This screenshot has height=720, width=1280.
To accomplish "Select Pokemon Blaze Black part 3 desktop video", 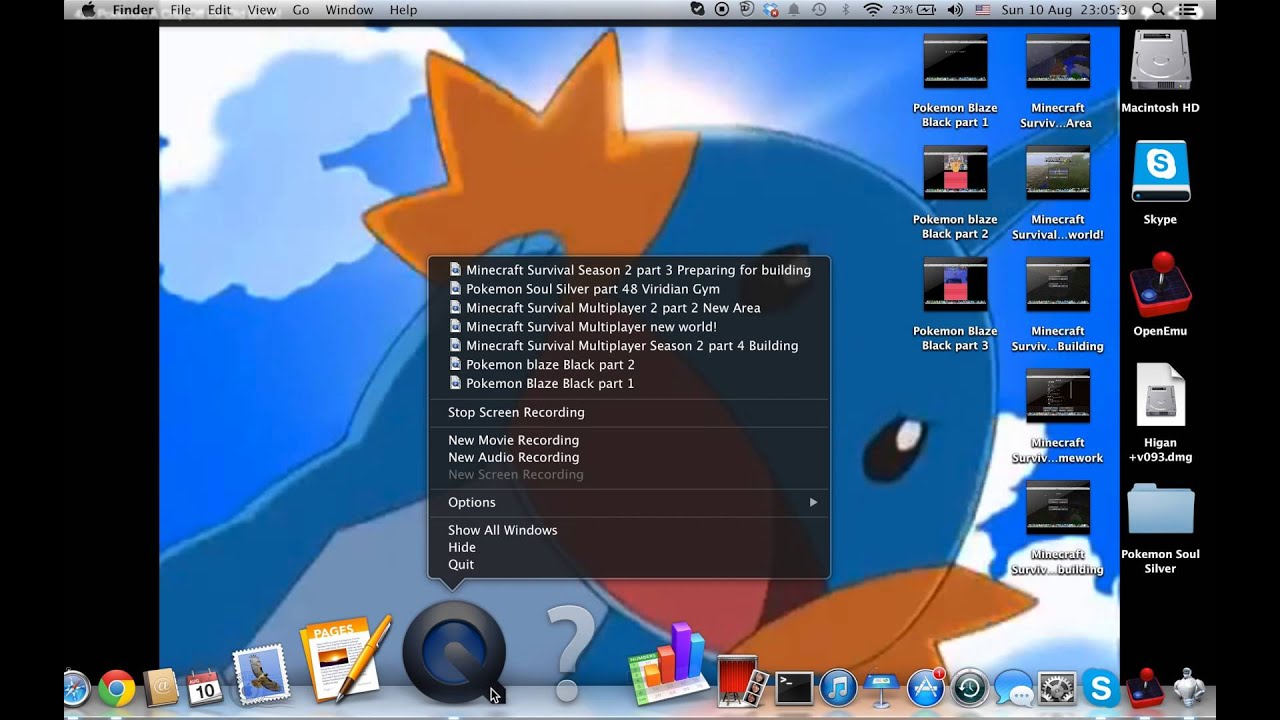I will [x=955, y=304].
